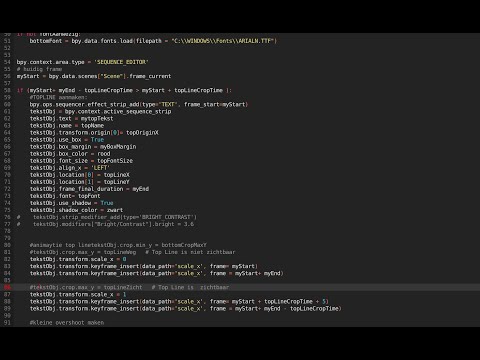Click the tekstObj.font= topFont line
The width and height of the screenshot is (480, 360).
point(65,196)
